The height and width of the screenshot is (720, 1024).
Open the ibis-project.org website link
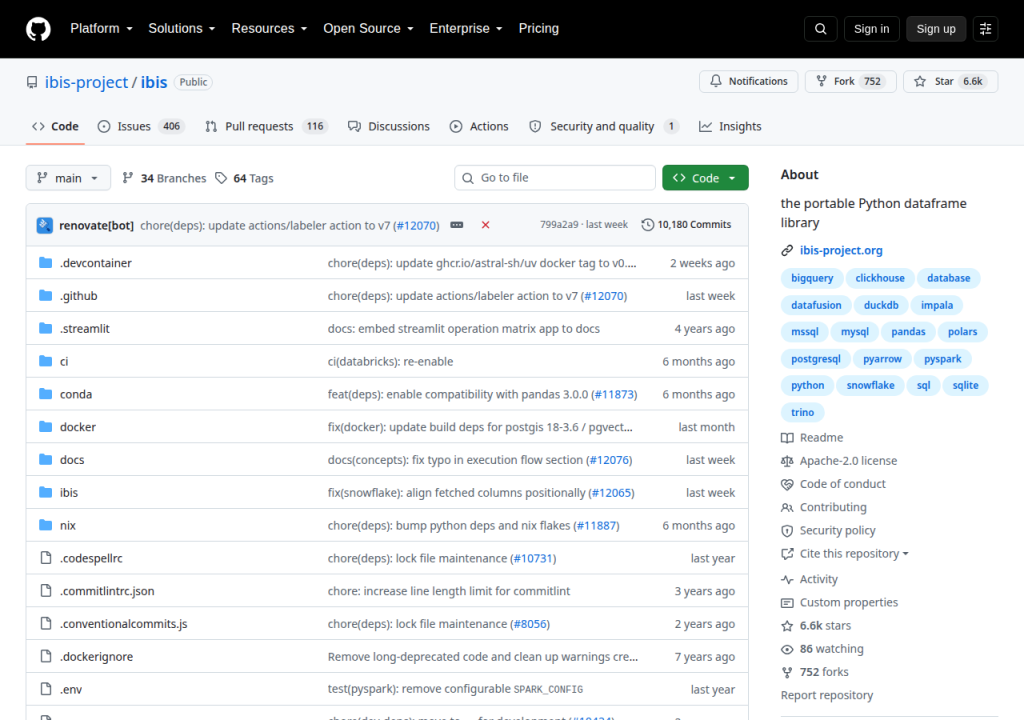pyautogui.click(x=840, y=250)
